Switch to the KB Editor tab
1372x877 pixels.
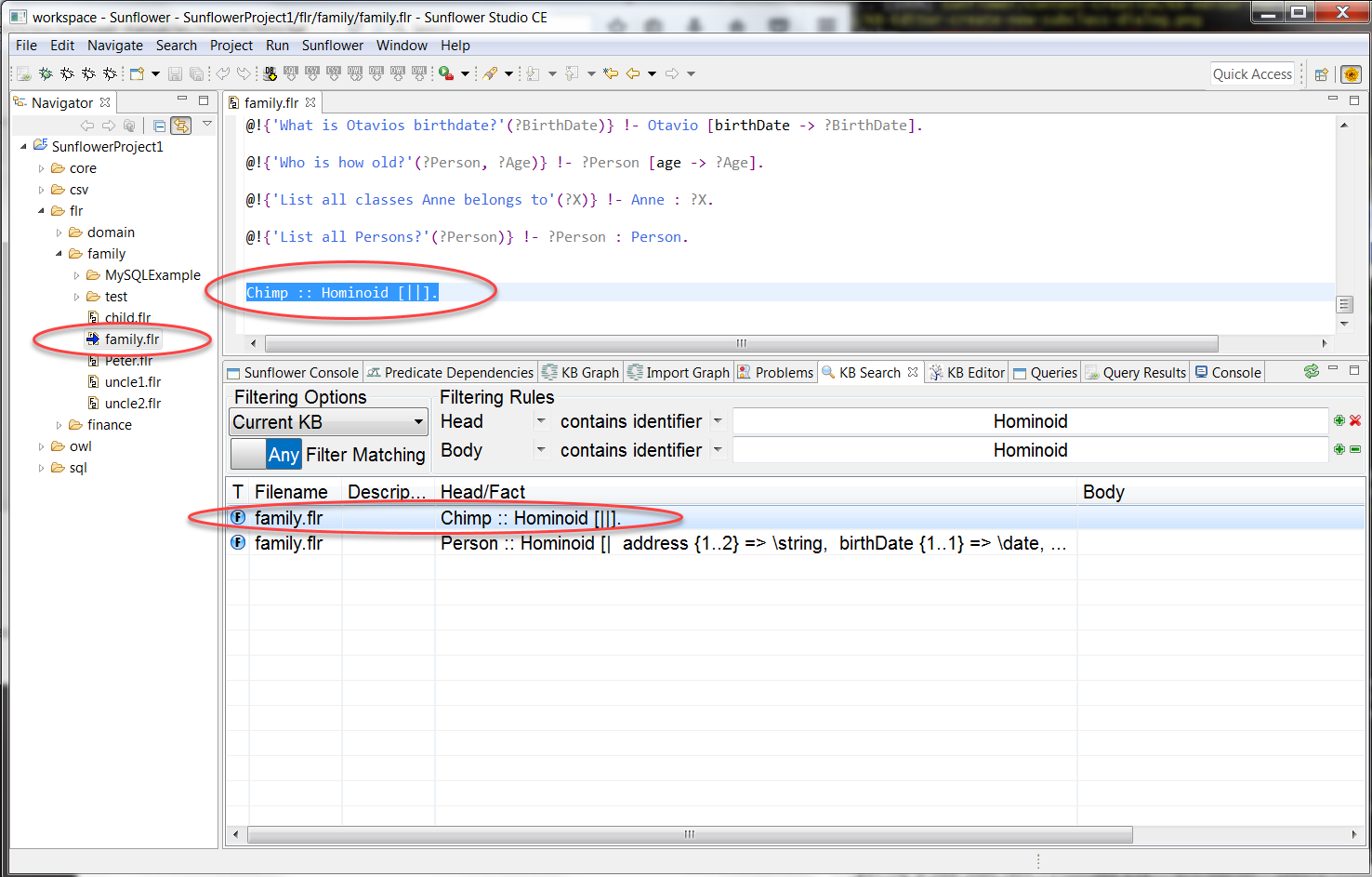coord(967,372)
